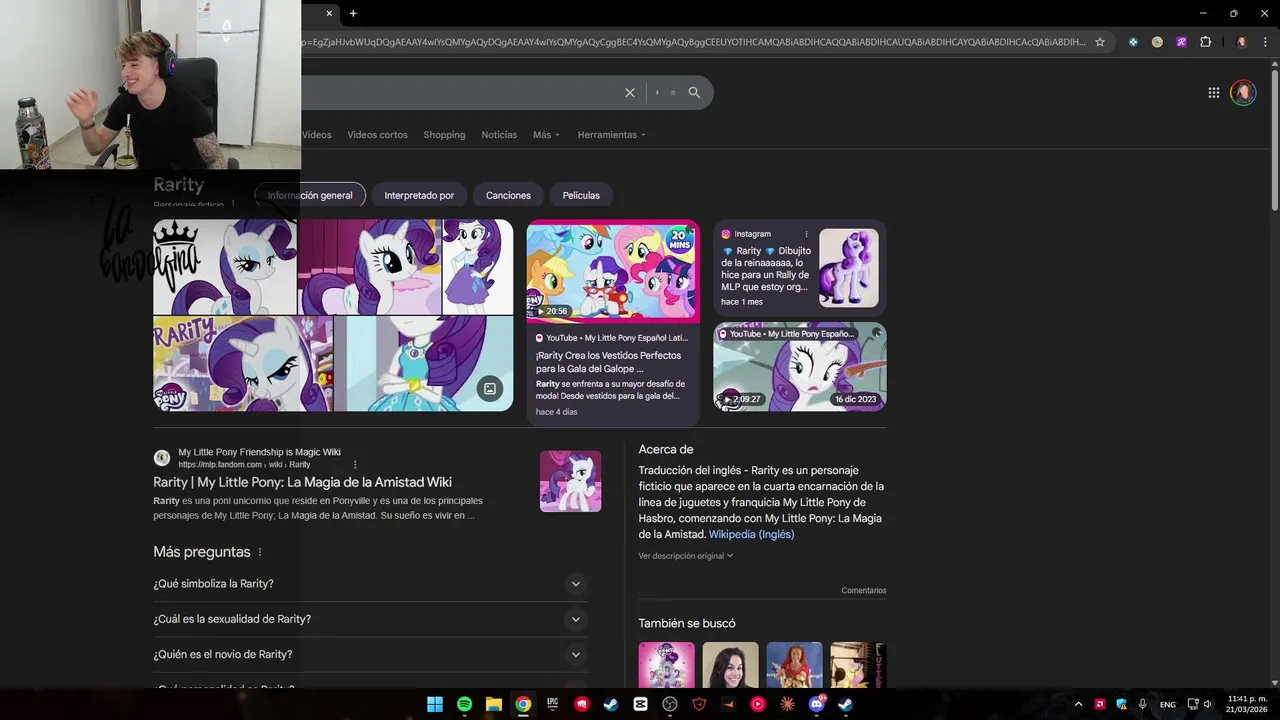Open the Chrome extensions puzzle icon
Image resolution: width=1280 pixels, height=720 pixels.
coord(1205,42)
